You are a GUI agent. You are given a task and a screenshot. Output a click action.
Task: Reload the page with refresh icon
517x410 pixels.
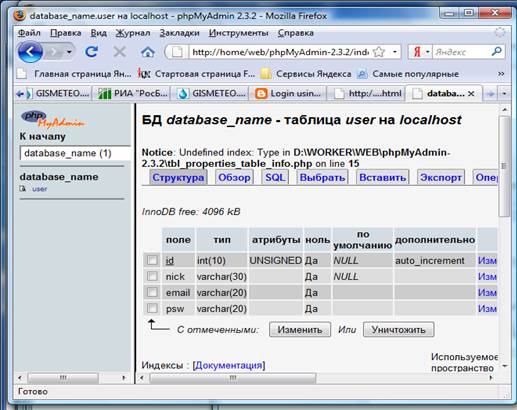click(91, 52)
